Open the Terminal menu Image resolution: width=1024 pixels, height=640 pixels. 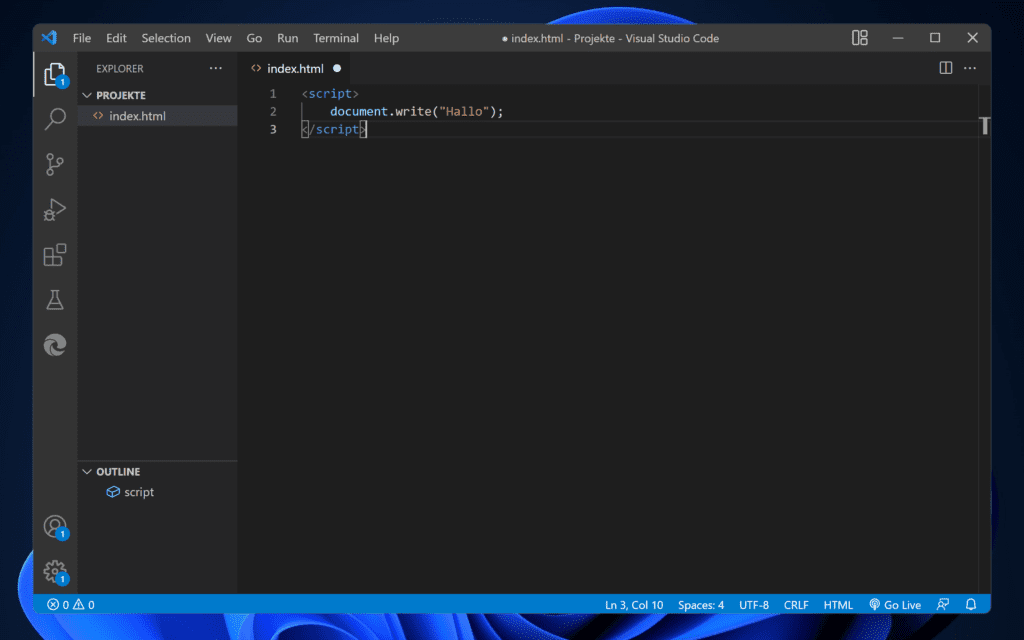tap(336, 38)
